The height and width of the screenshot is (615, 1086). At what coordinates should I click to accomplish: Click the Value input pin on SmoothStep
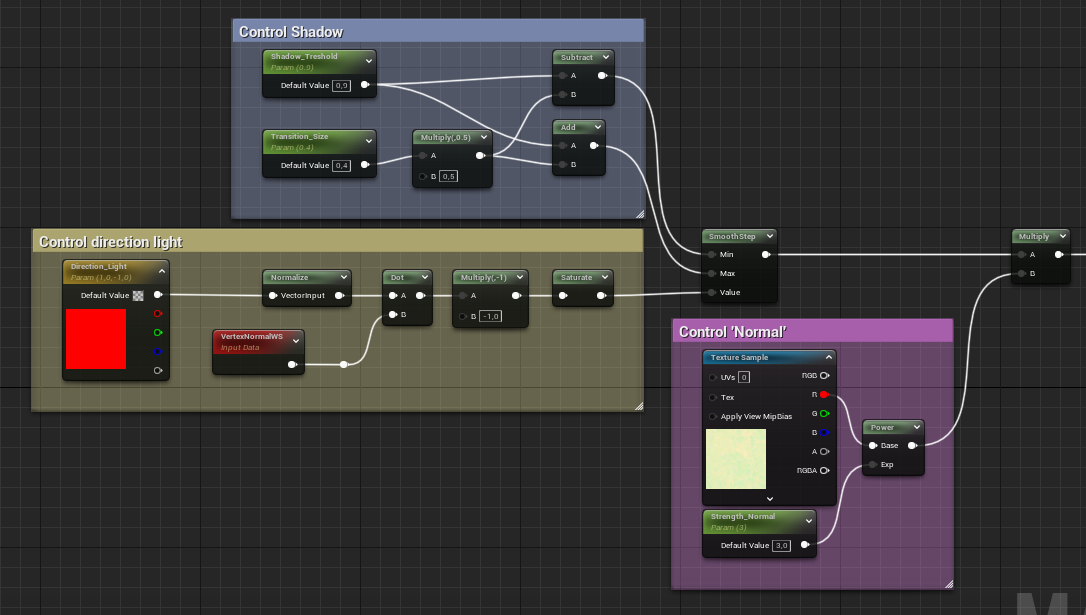pos(710,292)
